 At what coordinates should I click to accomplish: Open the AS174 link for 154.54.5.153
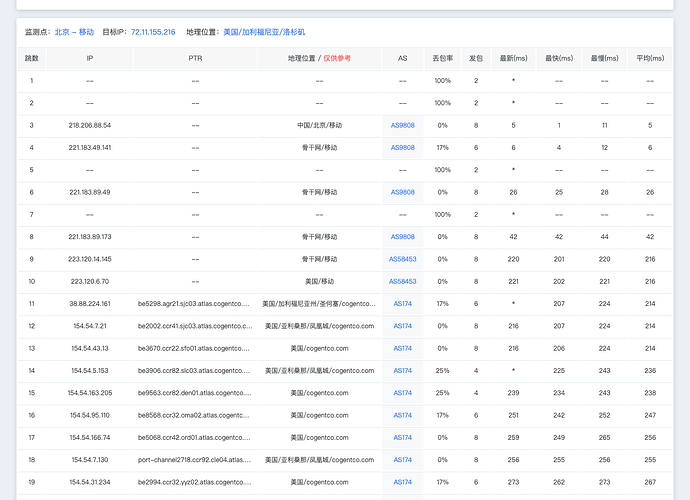(x=403, y=370)
